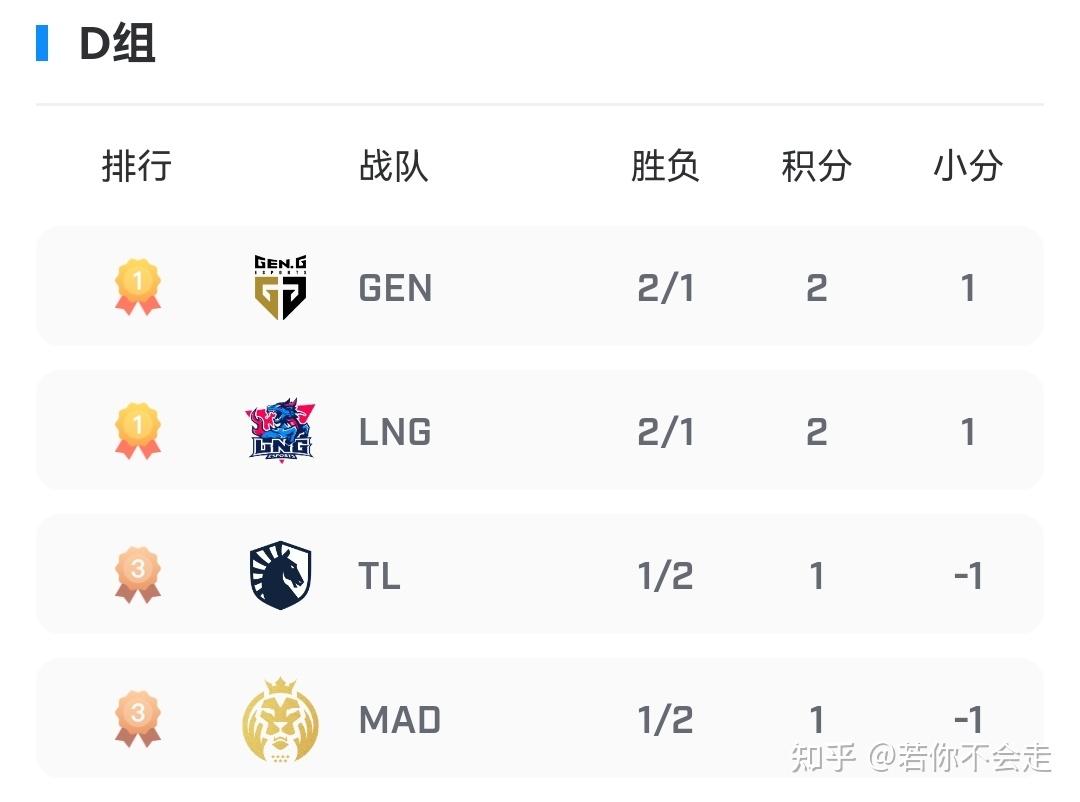Viewport: 1080px width, 802px height.
Task: Open the MAD team name link
Action: pyautogui.click(x=399, y=720)
